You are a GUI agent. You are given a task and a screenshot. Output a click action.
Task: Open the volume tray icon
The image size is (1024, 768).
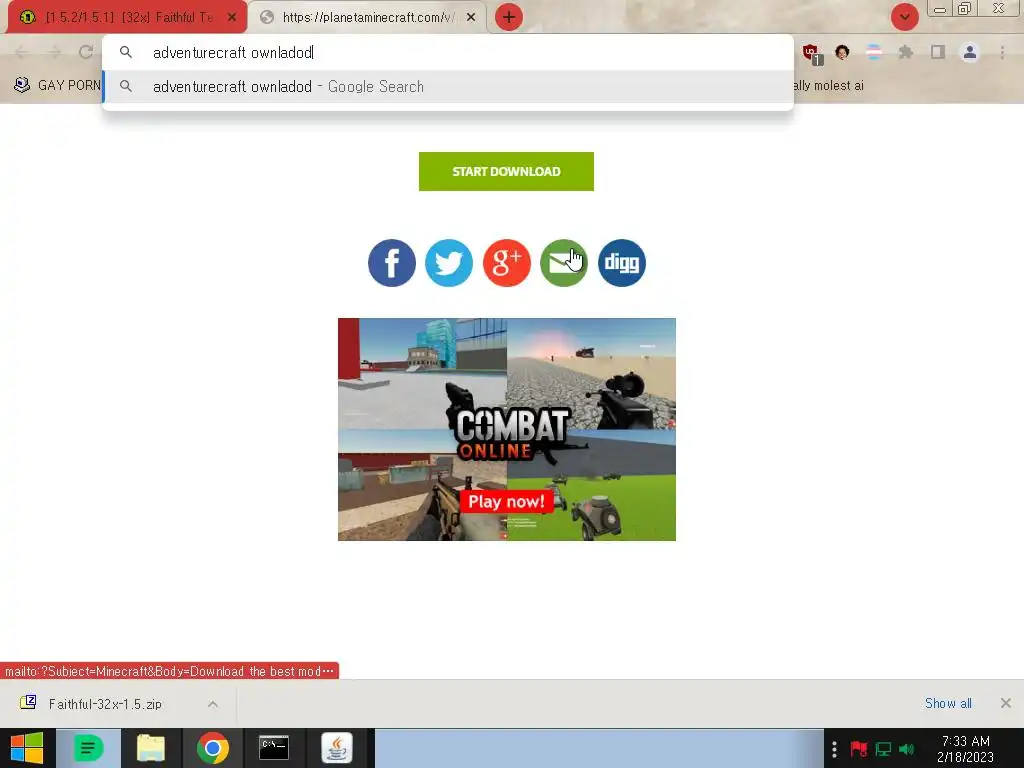point(906,749)
